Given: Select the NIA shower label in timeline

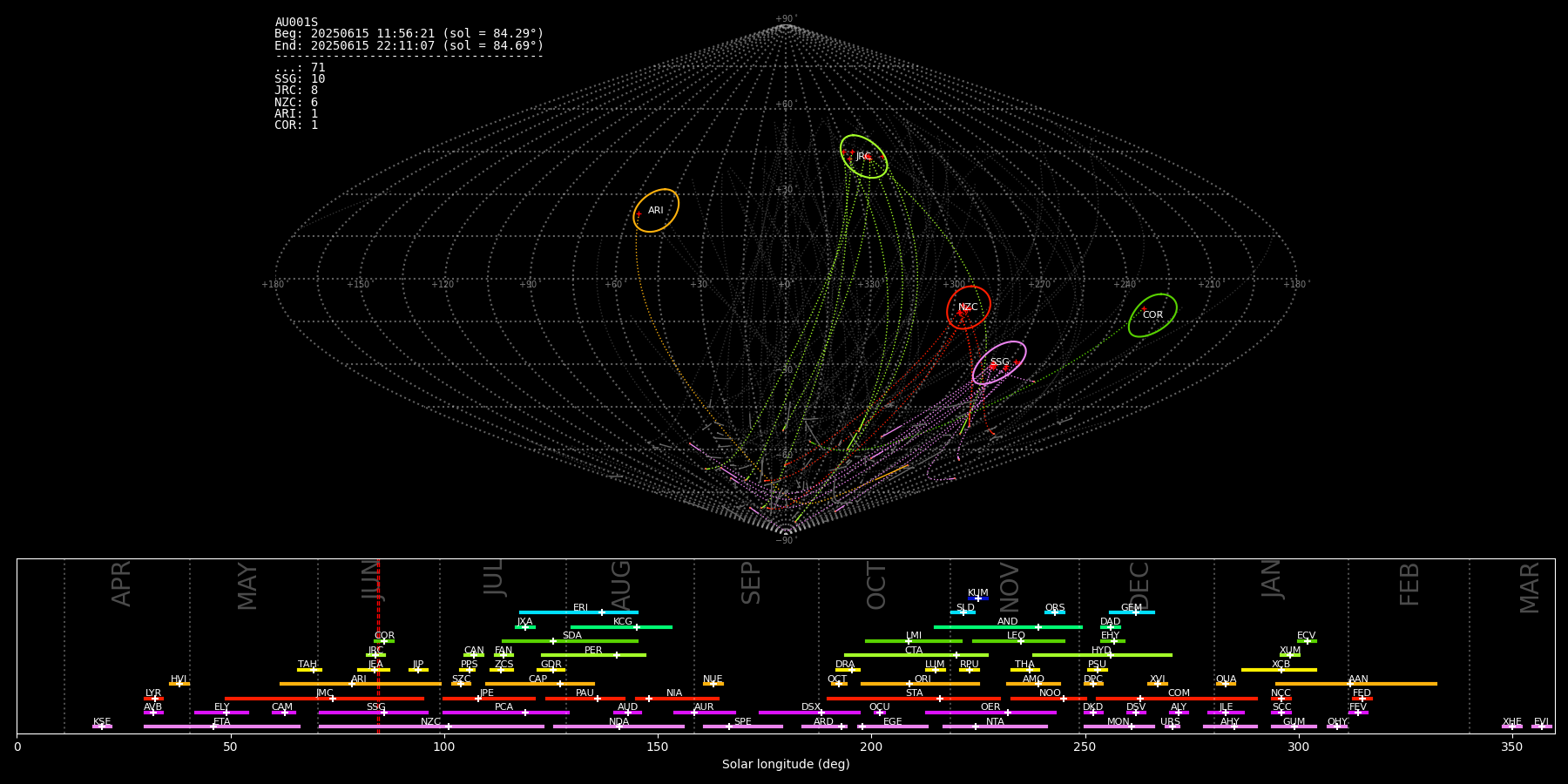Looking at the screenshot, I should pyautogui.click(x=674, y=693).
